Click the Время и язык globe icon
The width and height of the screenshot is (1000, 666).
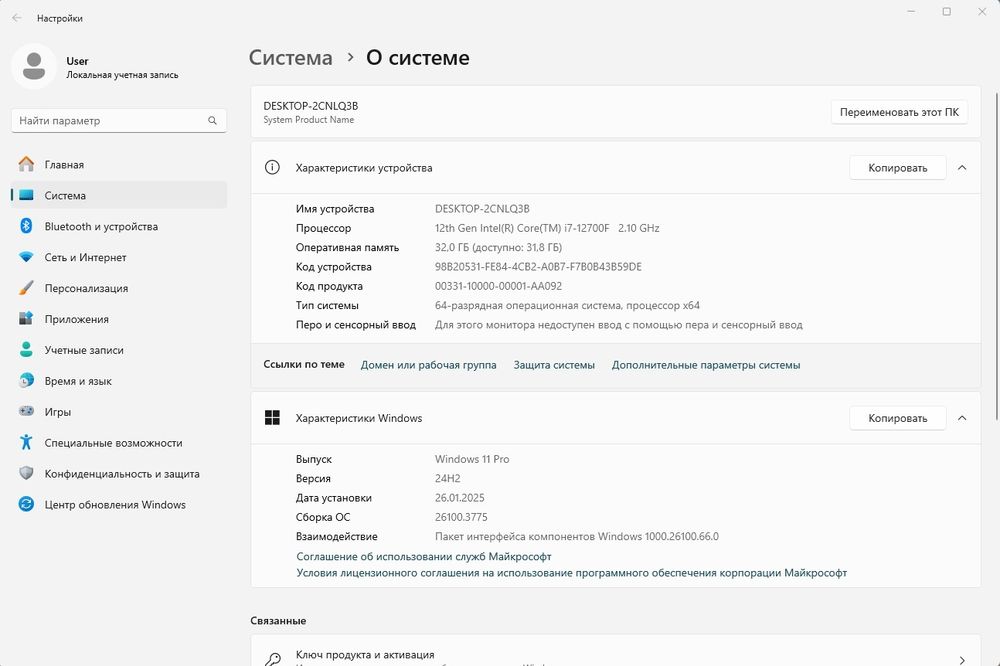(x=26, y=381)
